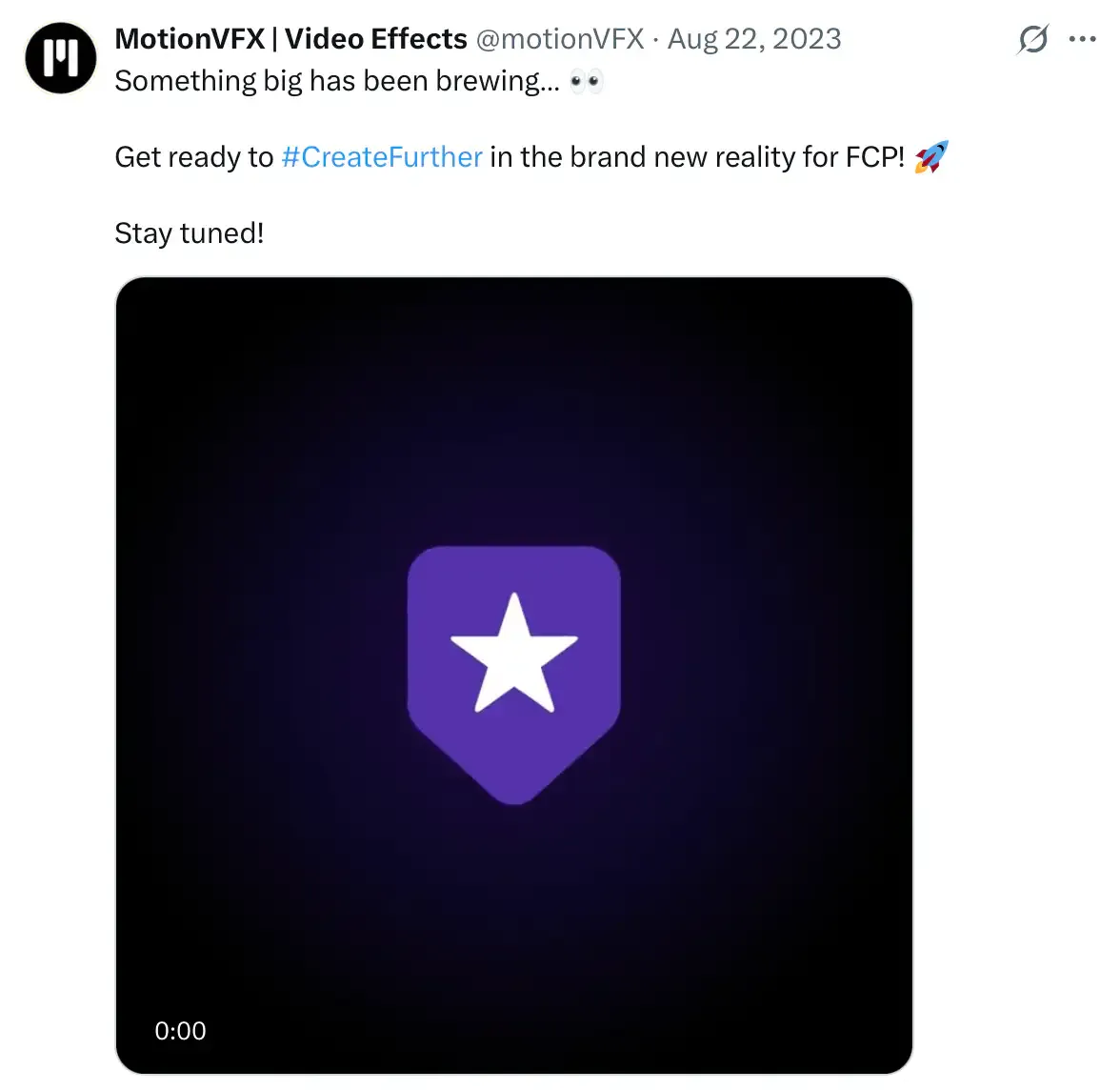Click the rocket emoji after 'FCP!'

931,157
